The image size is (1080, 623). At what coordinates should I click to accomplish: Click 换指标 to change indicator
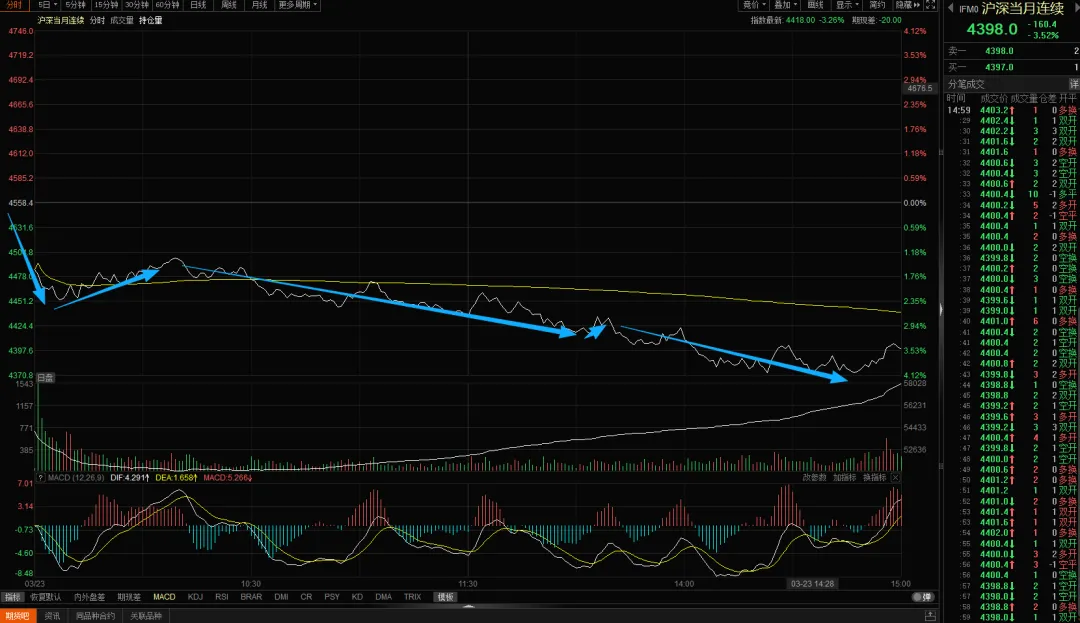(875, 478)
